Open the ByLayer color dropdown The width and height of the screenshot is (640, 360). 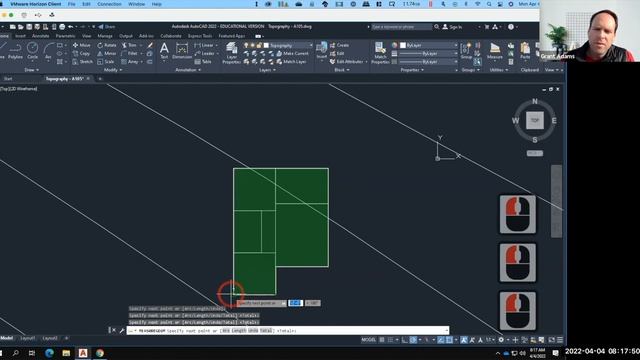[429, 45]
